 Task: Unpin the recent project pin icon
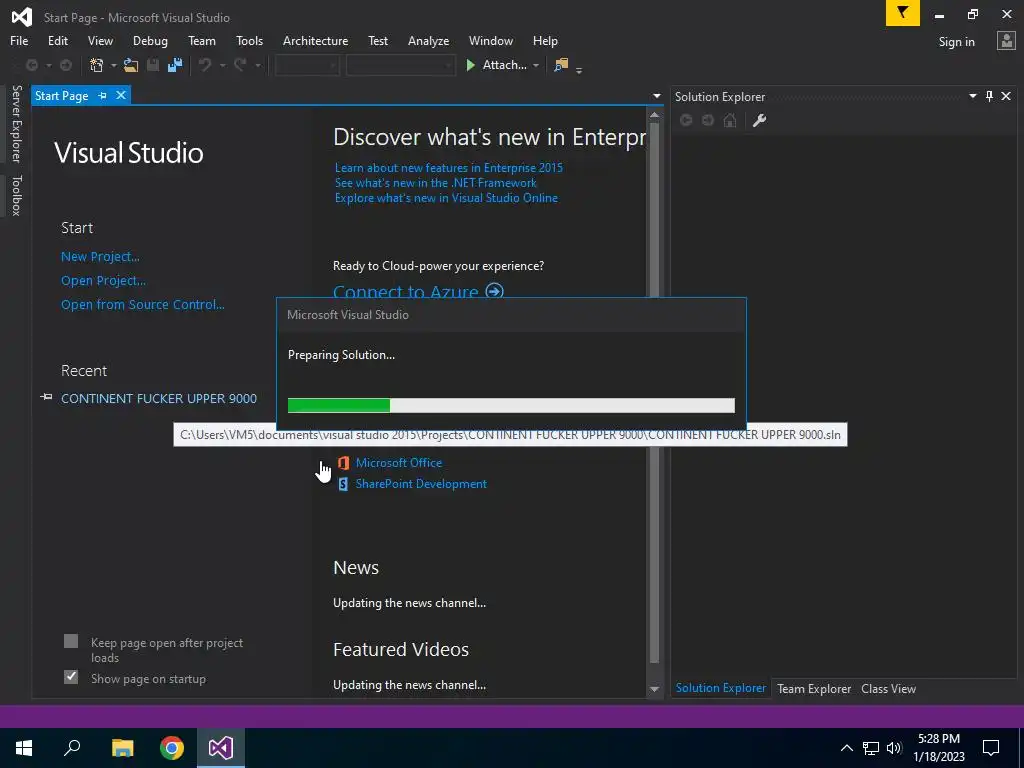click(x=46, y=397)
